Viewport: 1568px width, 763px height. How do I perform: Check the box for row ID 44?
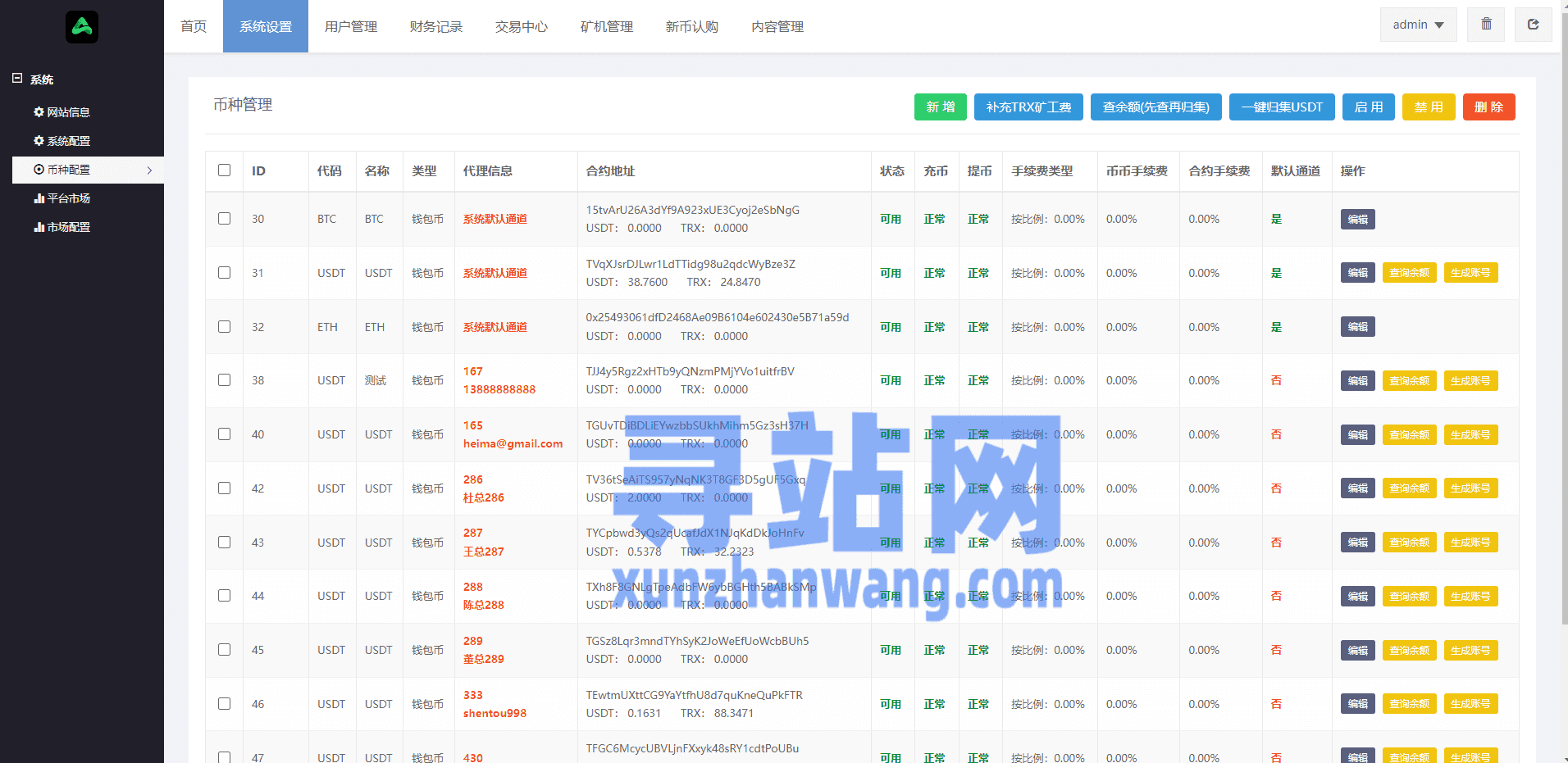click(224, 596)
